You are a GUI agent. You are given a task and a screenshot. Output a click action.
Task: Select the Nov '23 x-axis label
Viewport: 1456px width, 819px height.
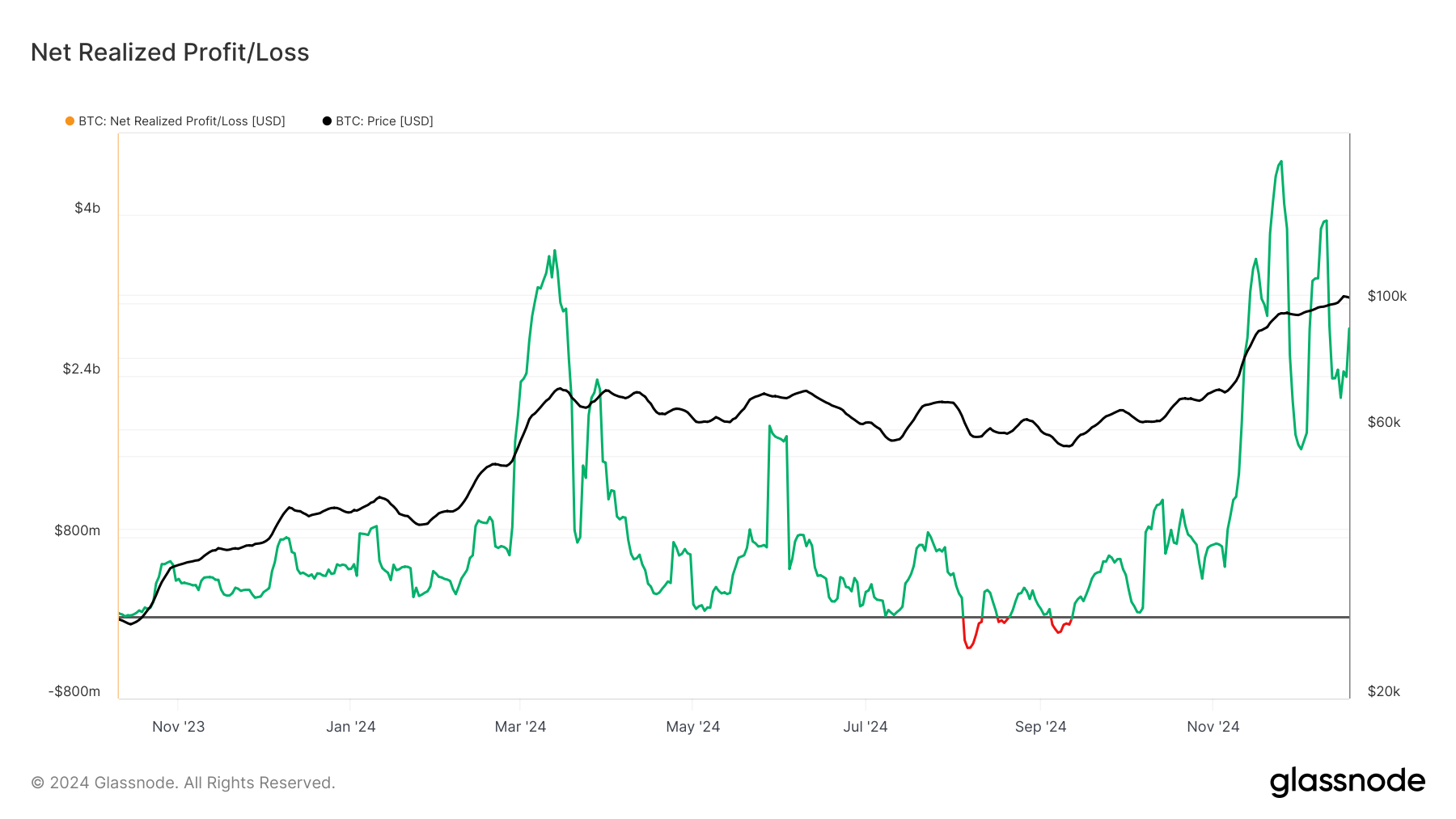point(178,727)
